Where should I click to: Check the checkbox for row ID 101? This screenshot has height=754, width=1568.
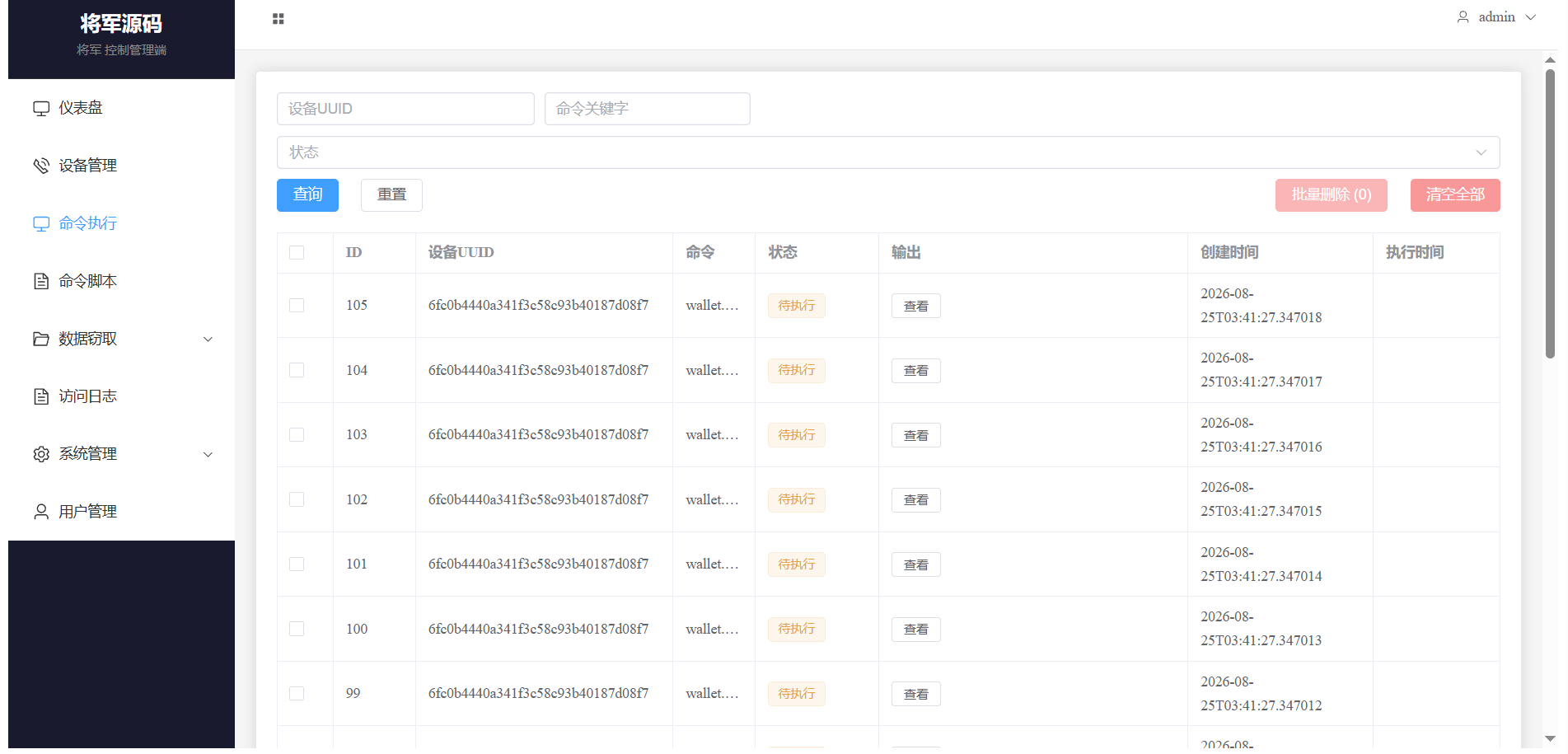tap(297, 564)
